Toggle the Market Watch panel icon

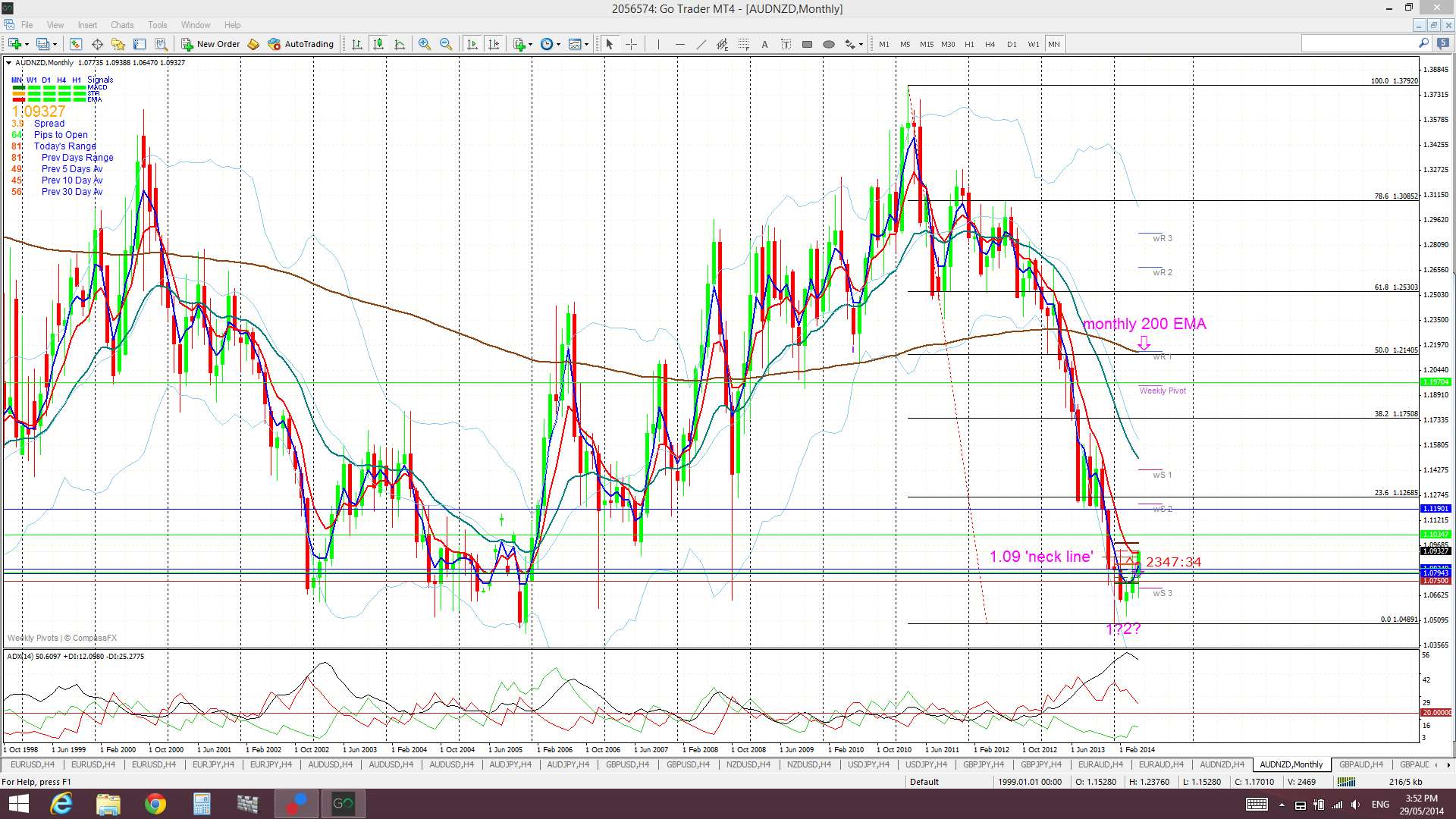tap(76, 44)
